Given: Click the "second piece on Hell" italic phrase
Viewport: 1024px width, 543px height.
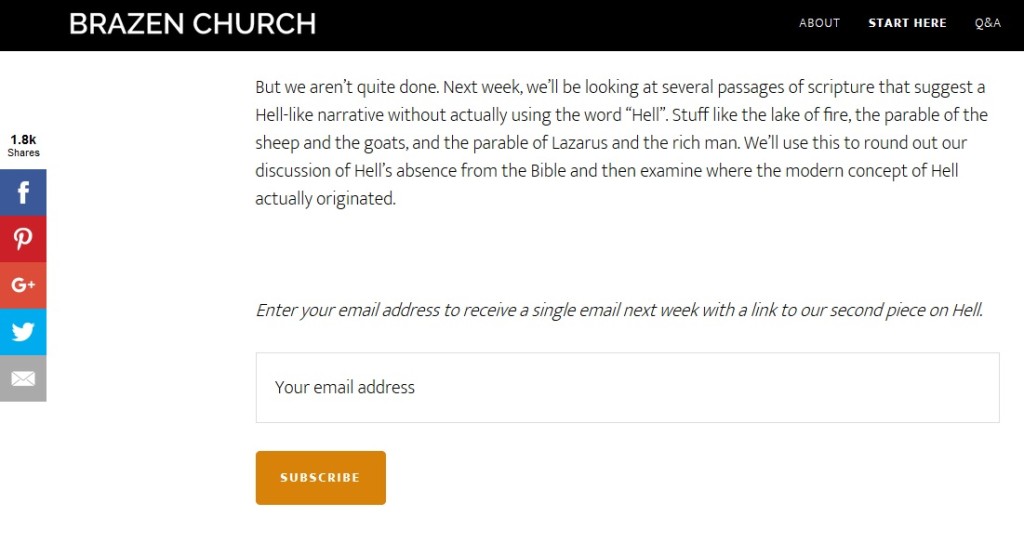Looking at the screenshot, I should (x=906, y=310).
